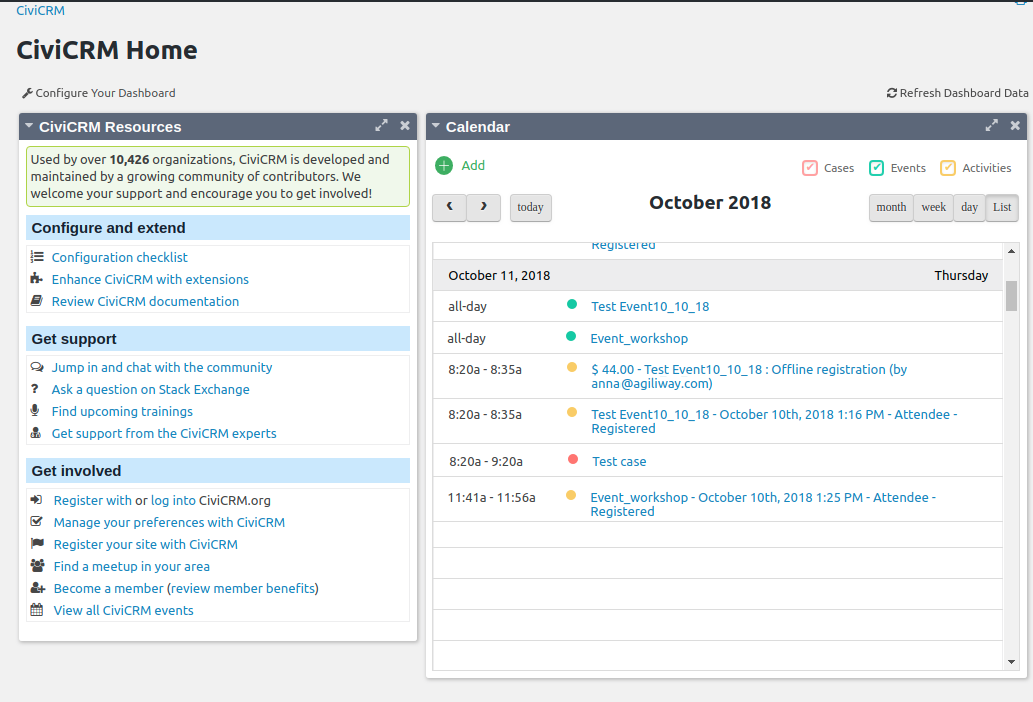Click calendar list scrollbar down arrow
Viewport: 1033px width, 702px height.
(x=1011, y=662)
